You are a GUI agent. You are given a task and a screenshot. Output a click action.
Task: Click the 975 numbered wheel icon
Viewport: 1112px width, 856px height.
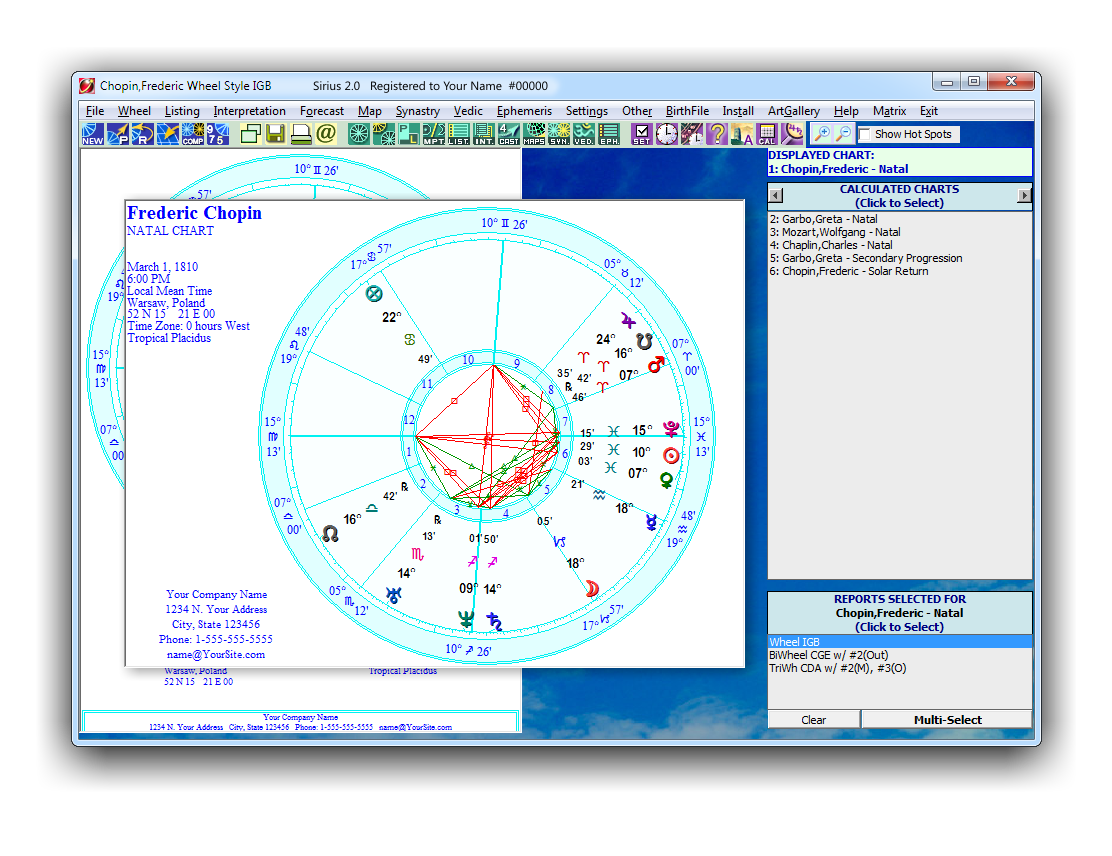(x=218, y=134)
